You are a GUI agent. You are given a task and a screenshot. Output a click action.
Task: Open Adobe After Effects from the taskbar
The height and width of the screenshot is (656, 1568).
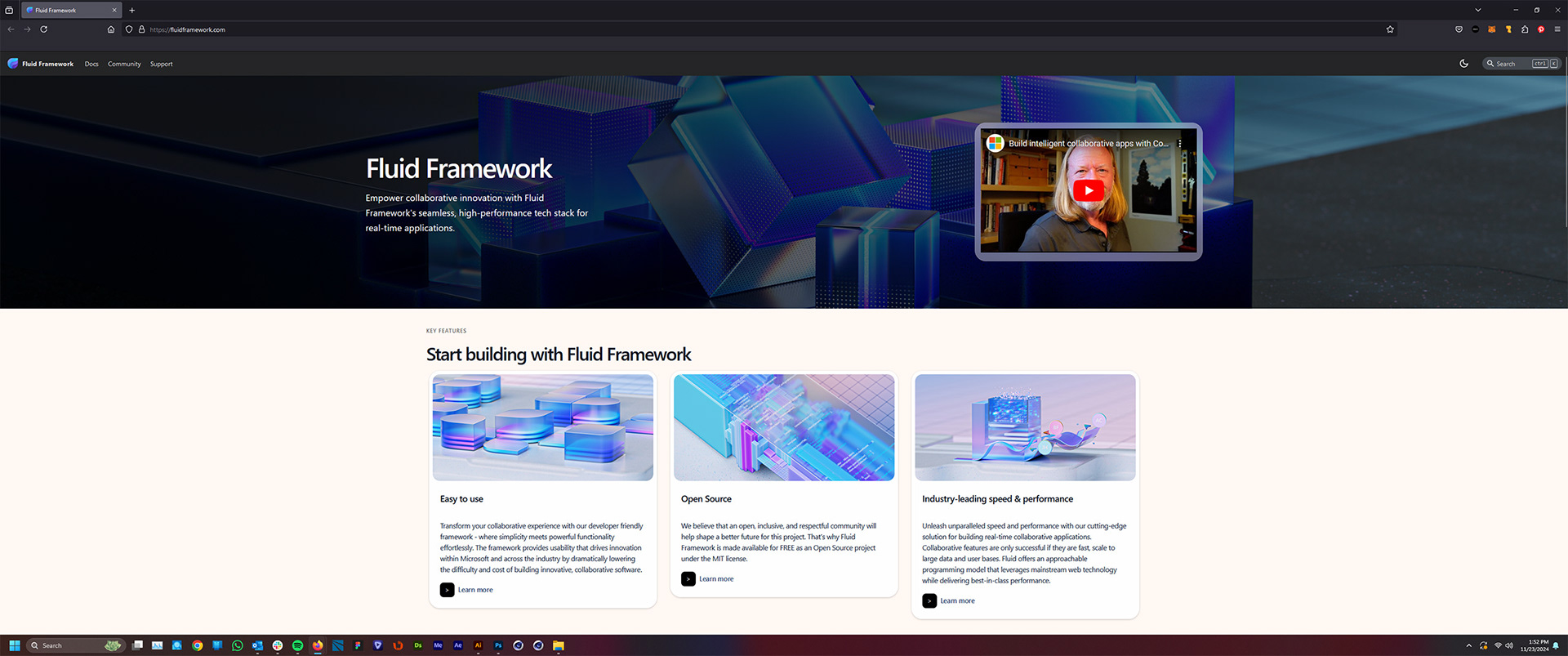(458, 645)
